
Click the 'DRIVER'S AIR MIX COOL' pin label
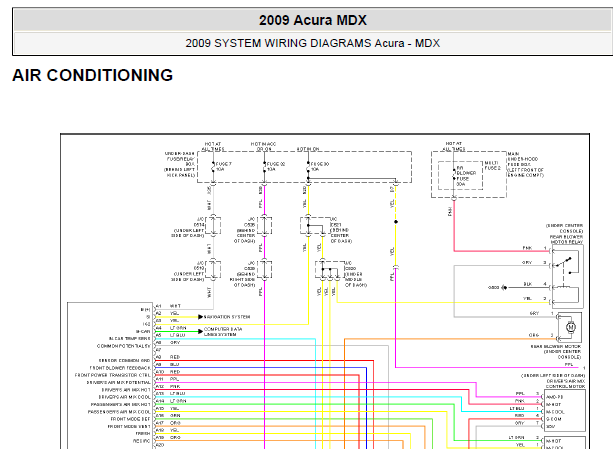(x=125, y=397)
